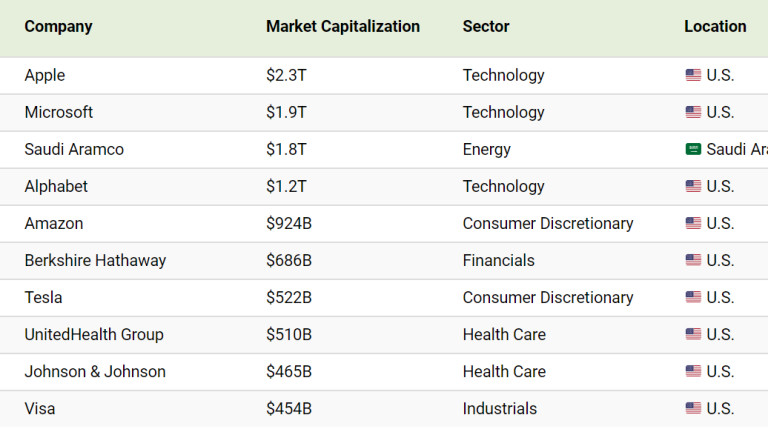
Task: Click the U.S. flag in Berkshire Hathaway's row
Action: [x=693, y=260]
